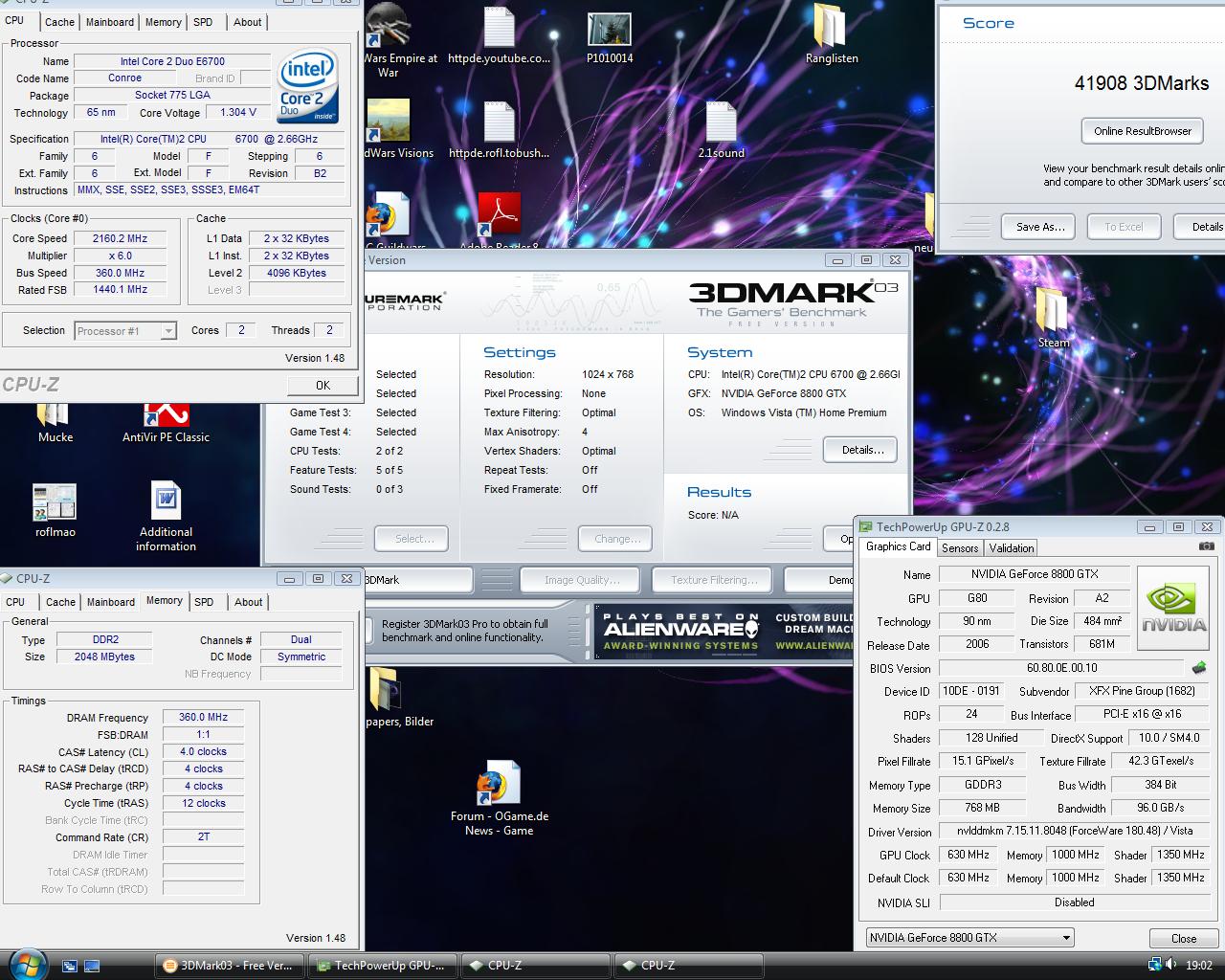Open the Ranglisten folder on the desktop

click(x=831, y=33)
